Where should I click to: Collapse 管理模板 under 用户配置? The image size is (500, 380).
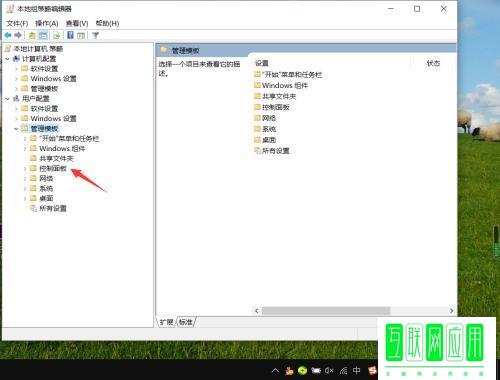(x=16, y=129)
